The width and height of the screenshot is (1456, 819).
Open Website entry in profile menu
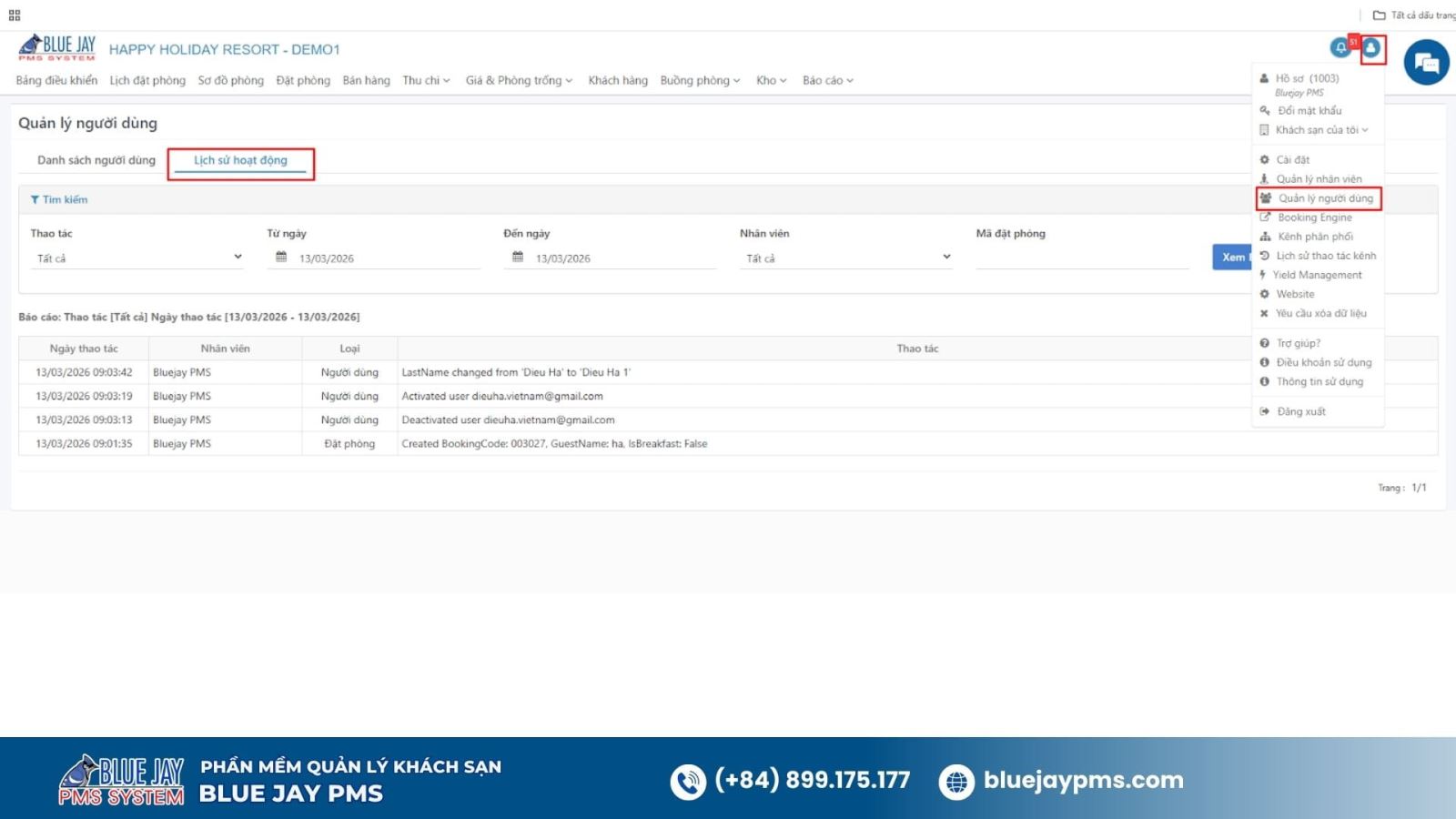pos(1295,294)
